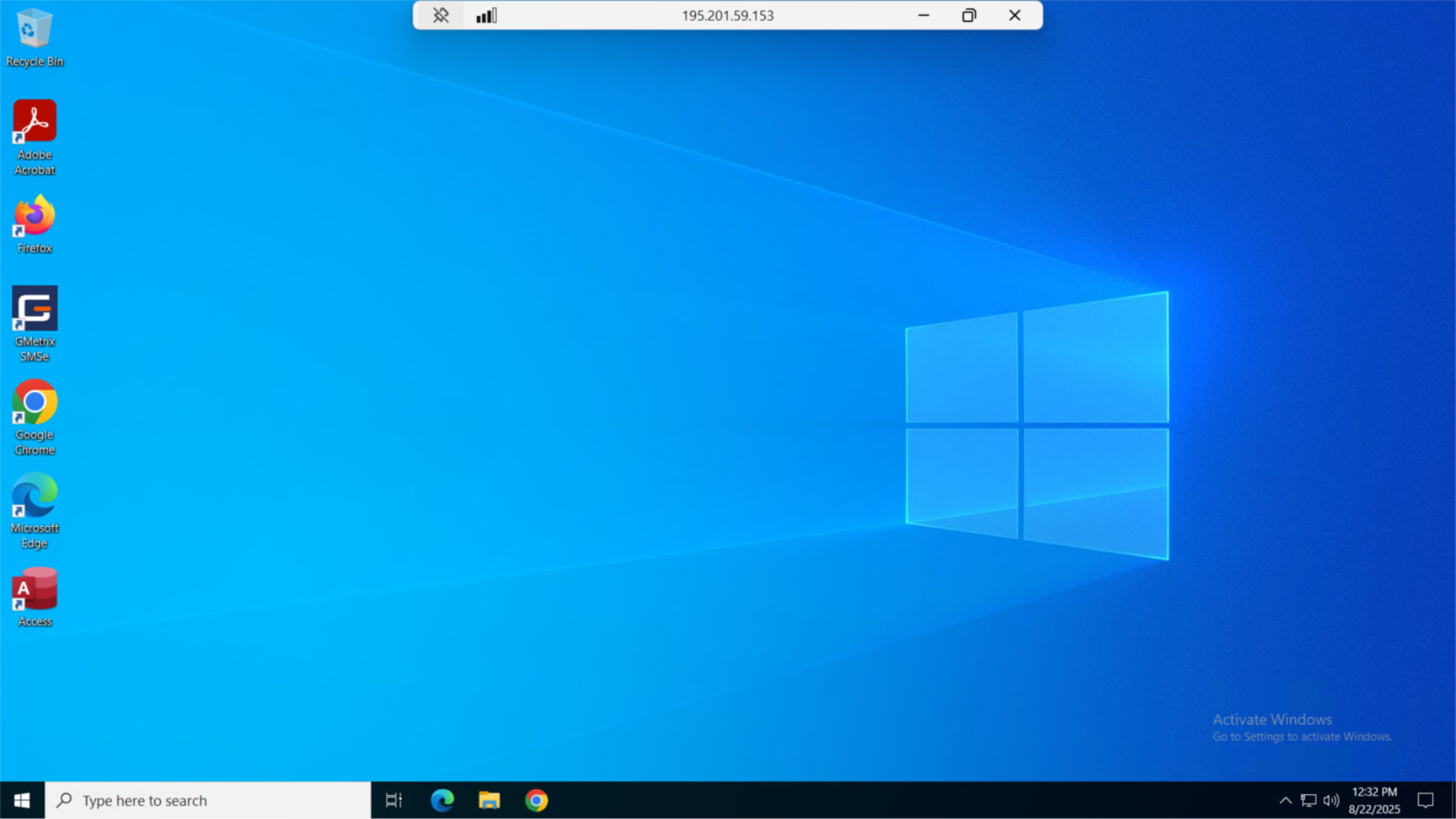Select the Adobe Acrobat desktop shortcut
The width and height of the screenshot is (1456, 819).
(34, 136)
